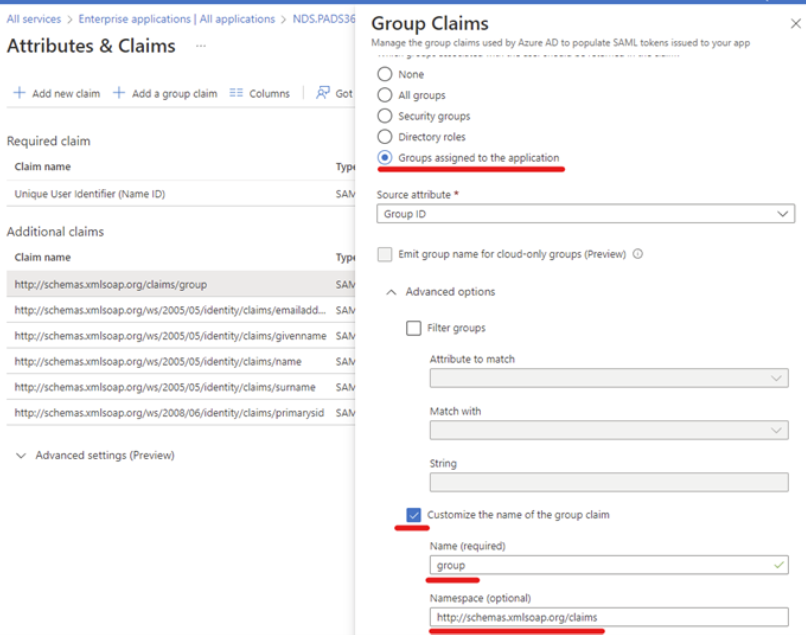Screen dimensions: 806x635
Task: Uncheck Customize the name of the group claim
Action: [x=413, y=515]
